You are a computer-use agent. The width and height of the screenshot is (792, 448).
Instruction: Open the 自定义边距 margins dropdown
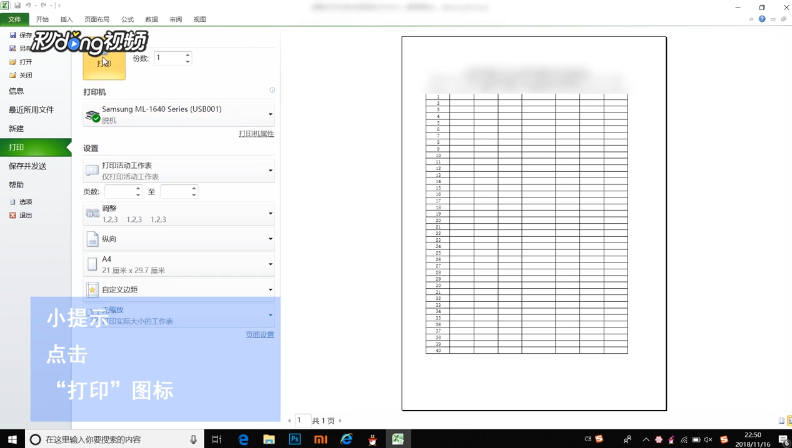pos(179,289)
